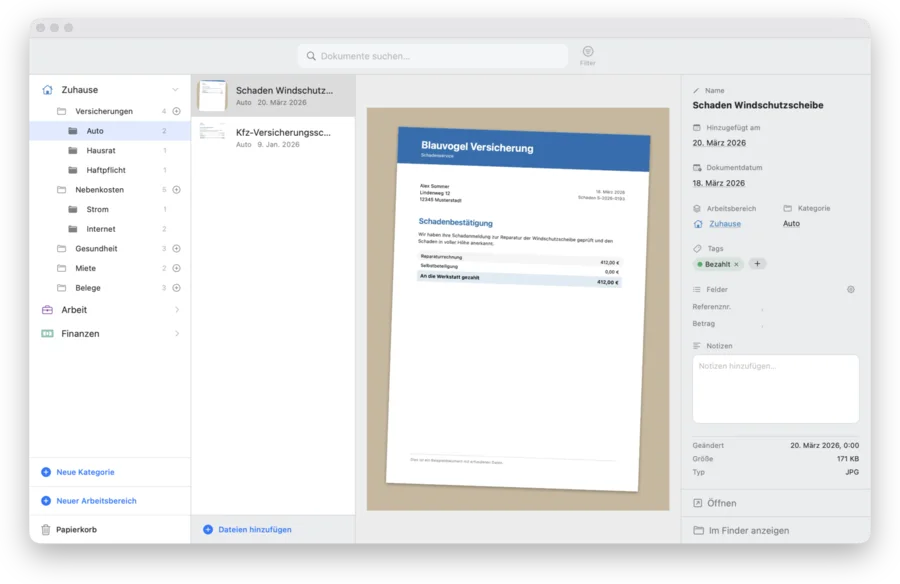Select Schaden Windschutz... document in list

click(x=273, y=96)
